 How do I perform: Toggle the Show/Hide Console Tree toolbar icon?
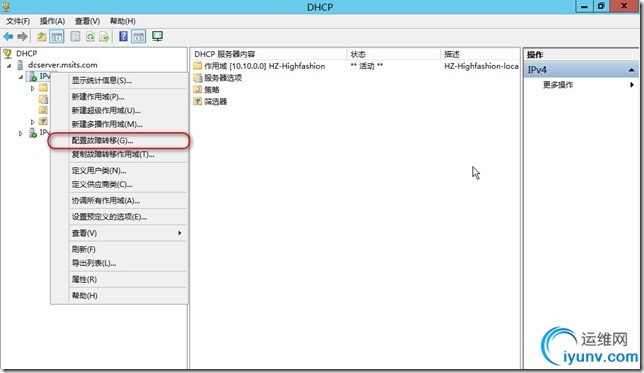[x=57, y=37]
